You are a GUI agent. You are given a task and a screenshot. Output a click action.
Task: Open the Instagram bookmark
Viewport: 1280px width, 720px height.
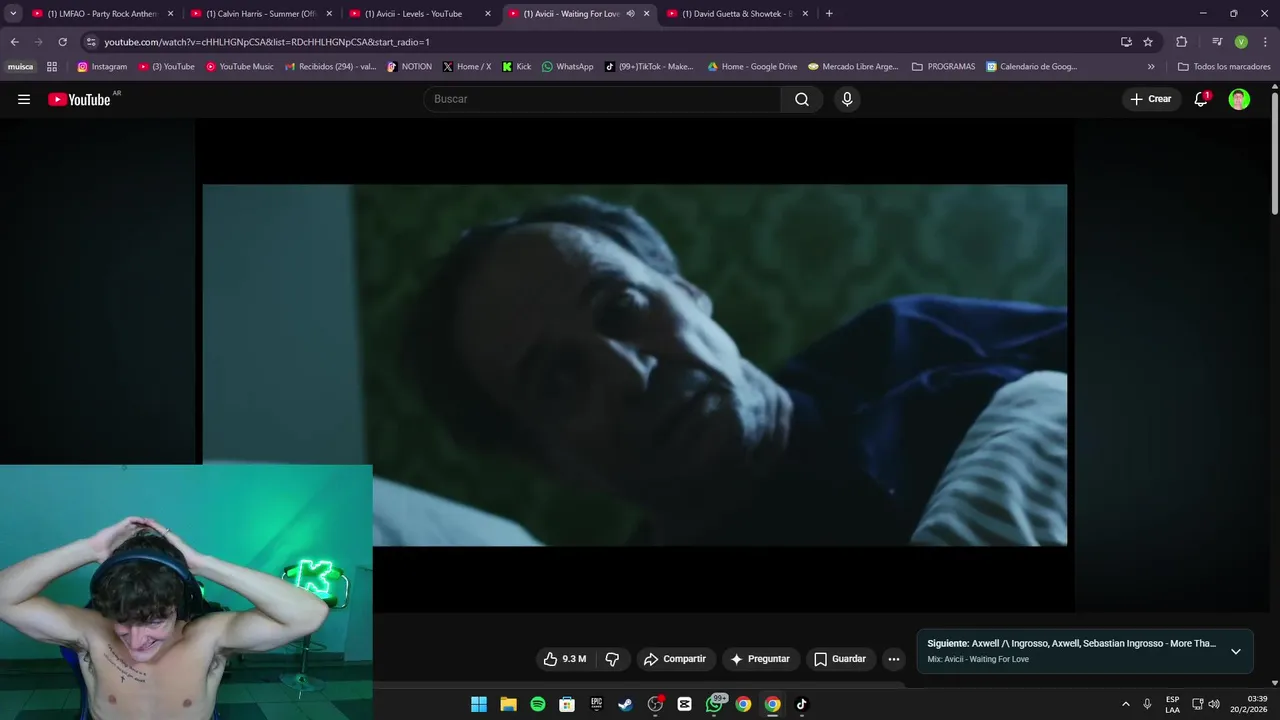point(102,67)
